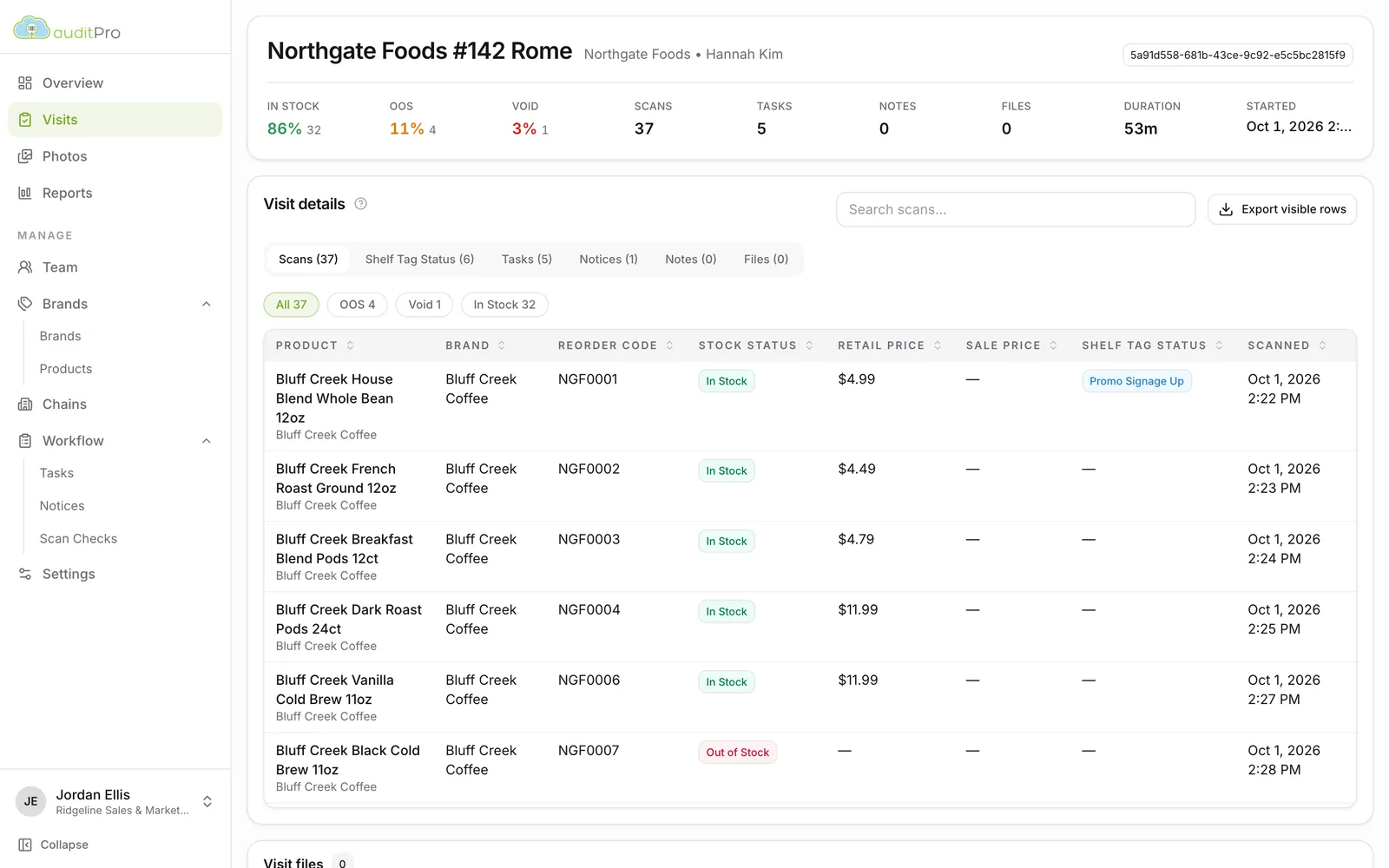Image resolution: width=1389 pixels, height=868 pixels.
Task: Switch to the Shelf Tag Status tab
Action: coord(419,260)
